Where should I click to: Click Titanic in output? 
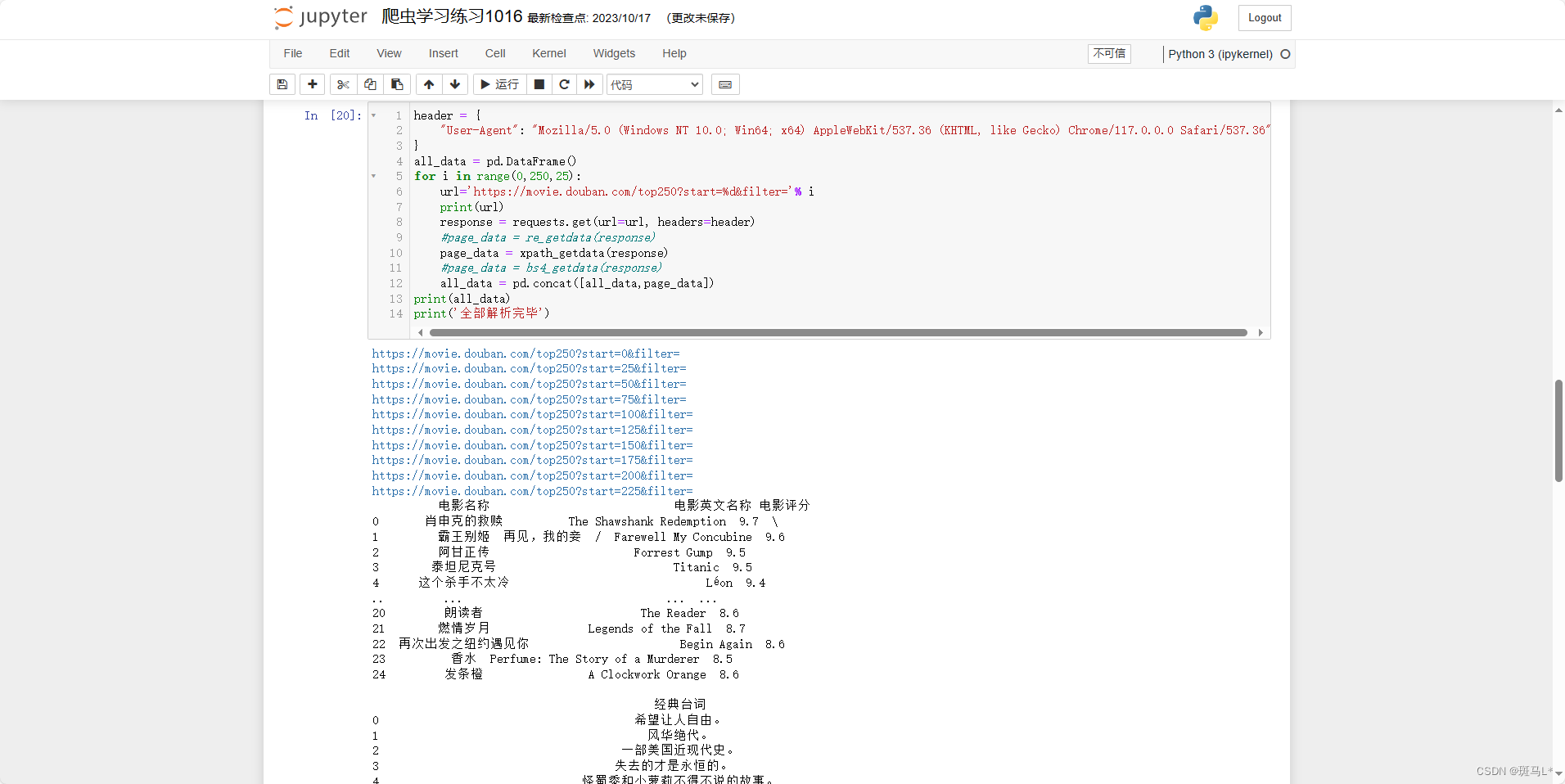(697, 567)
